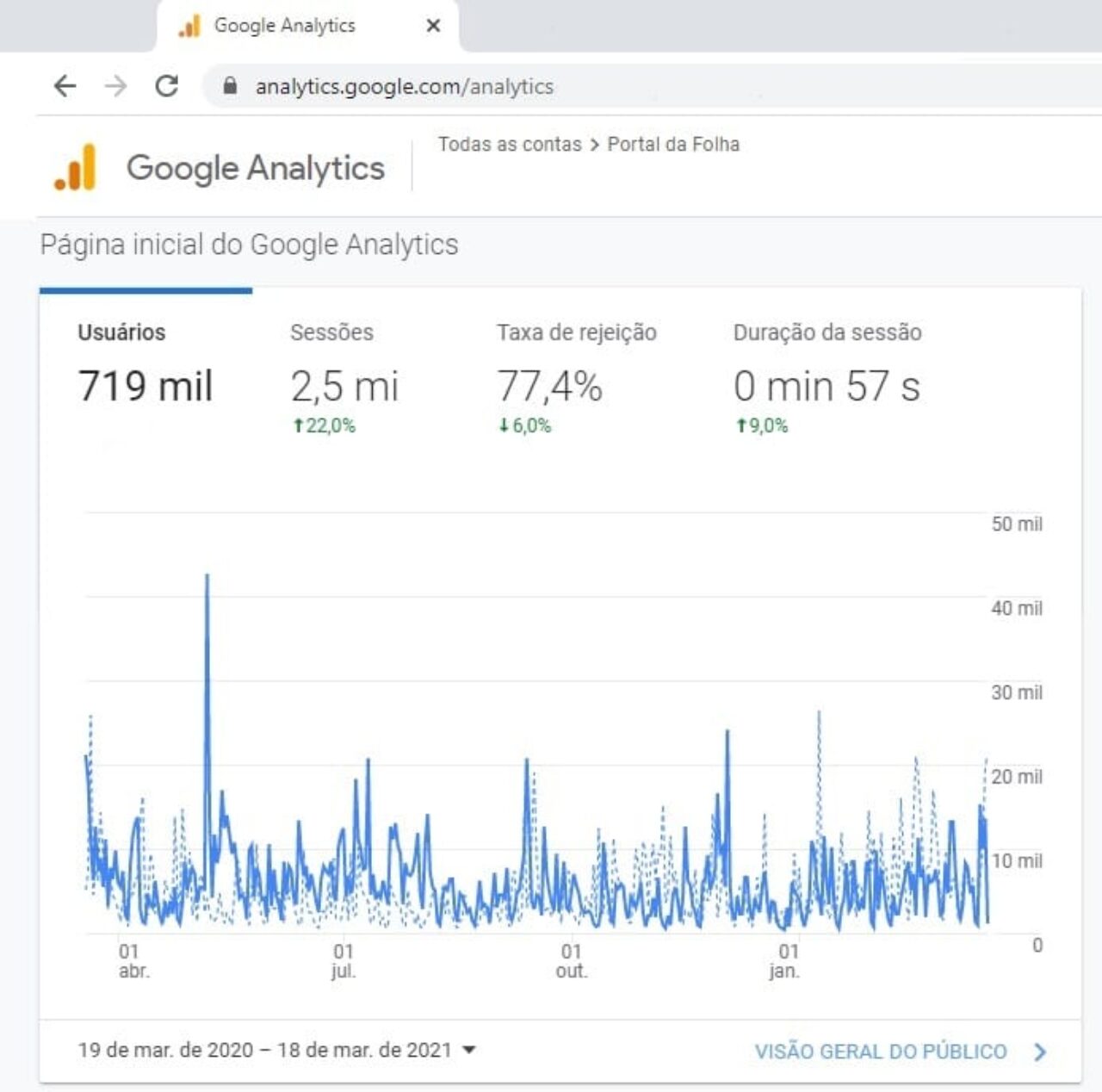
Task: Click the Google Analytics logo icon
Action: tap(76, 167)
